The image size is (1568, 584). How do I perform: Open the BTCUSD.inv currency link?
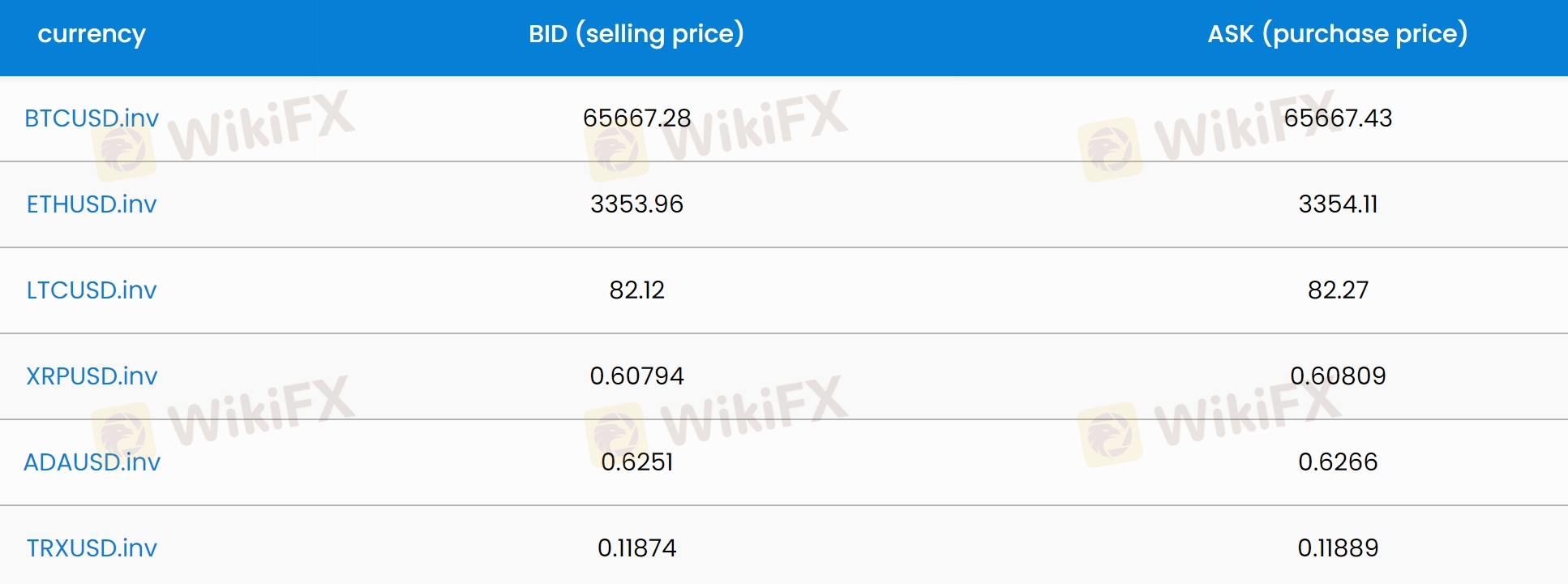point(92,118)
